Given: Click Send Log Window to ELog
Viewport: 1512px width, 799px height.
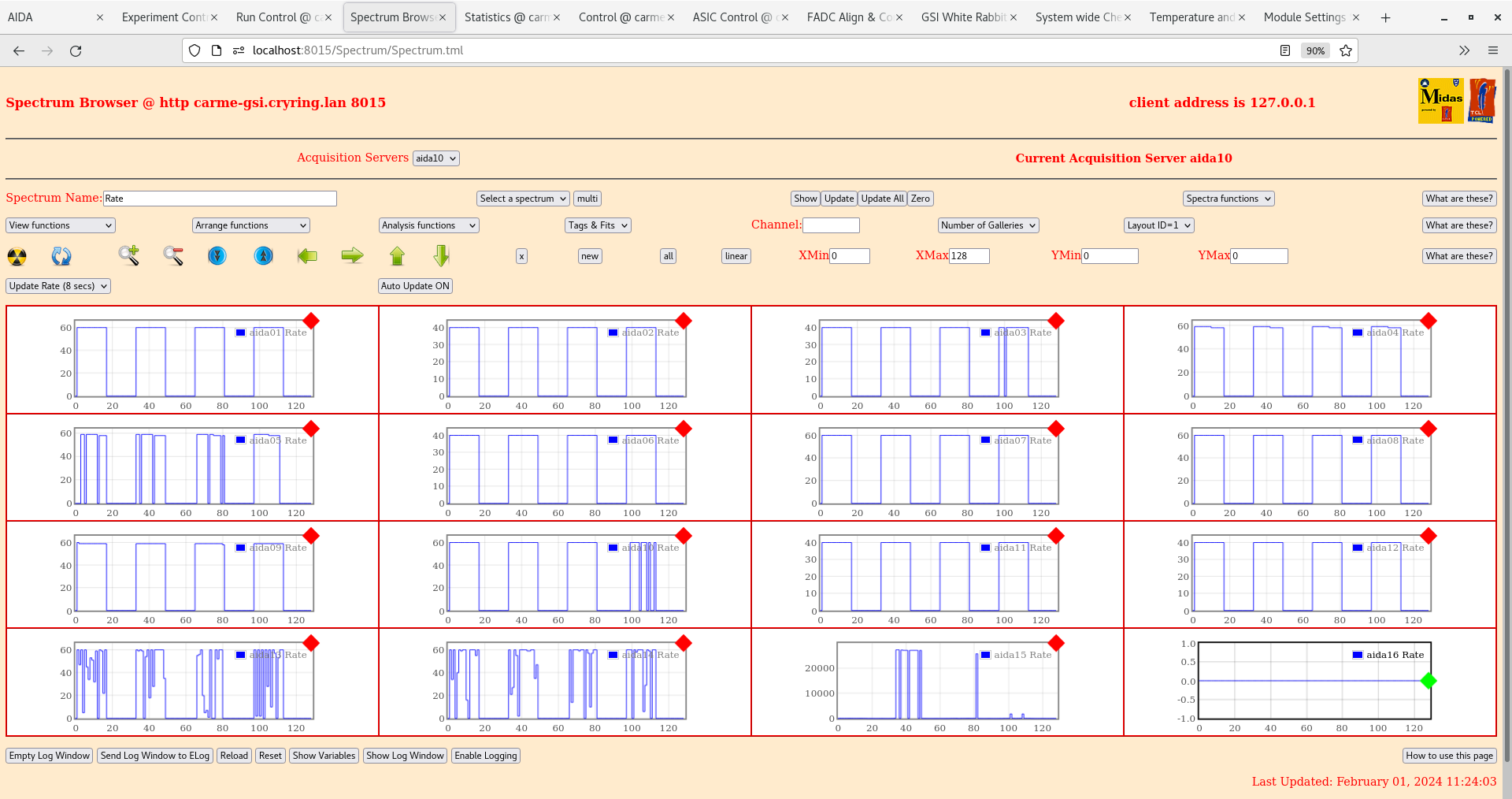Looking at the screenshot, I should (x=154, y=756).
